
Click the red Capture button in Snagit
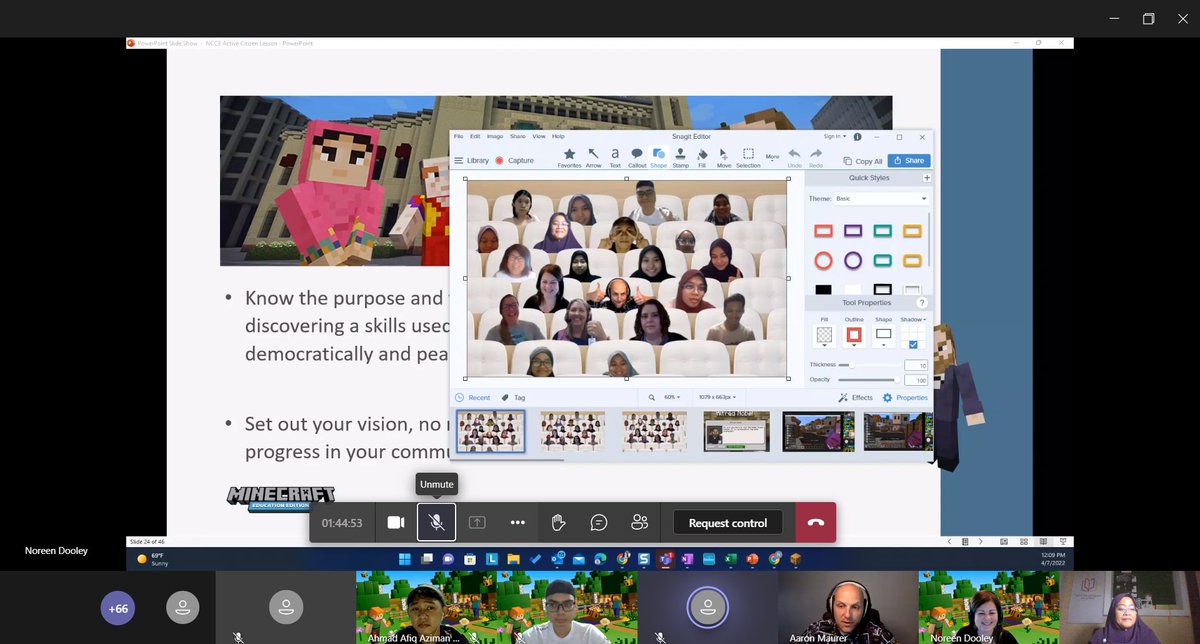515,160
